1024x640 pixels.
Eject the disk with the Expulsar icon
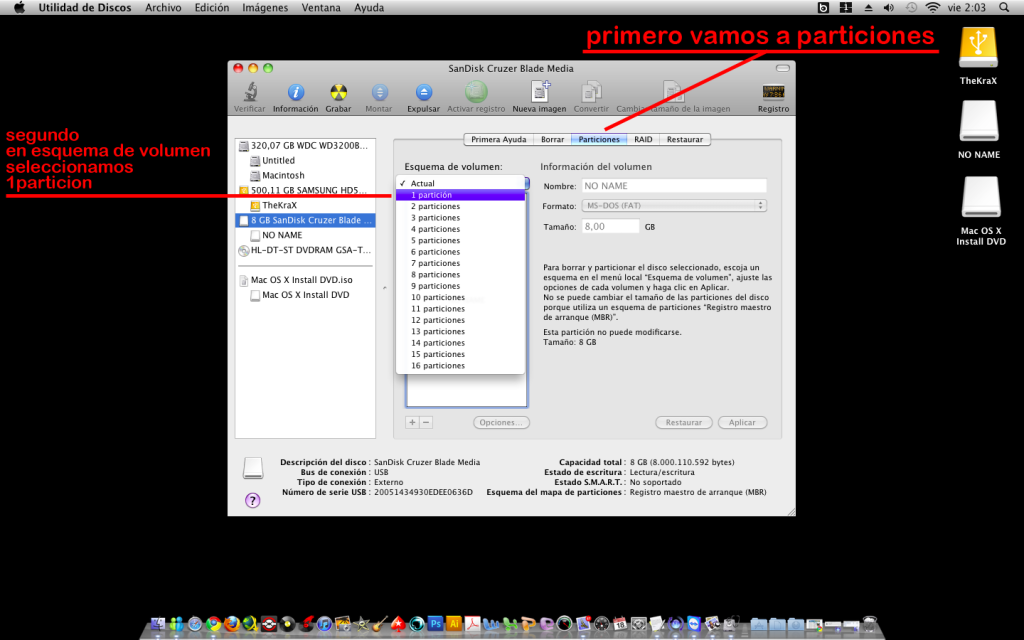424,92
